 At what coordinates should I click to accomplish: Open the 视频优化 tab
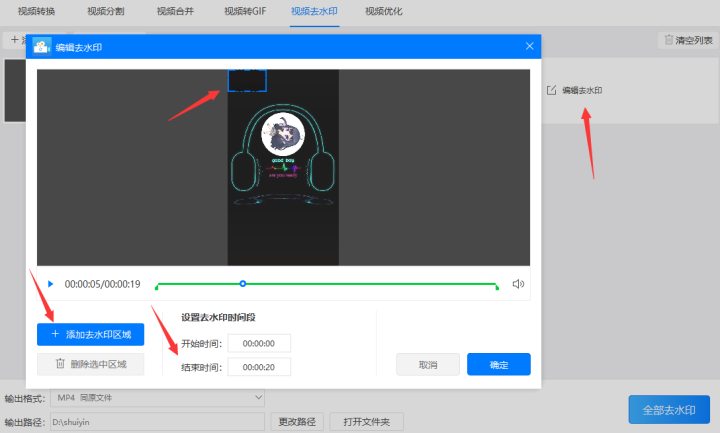383,11
